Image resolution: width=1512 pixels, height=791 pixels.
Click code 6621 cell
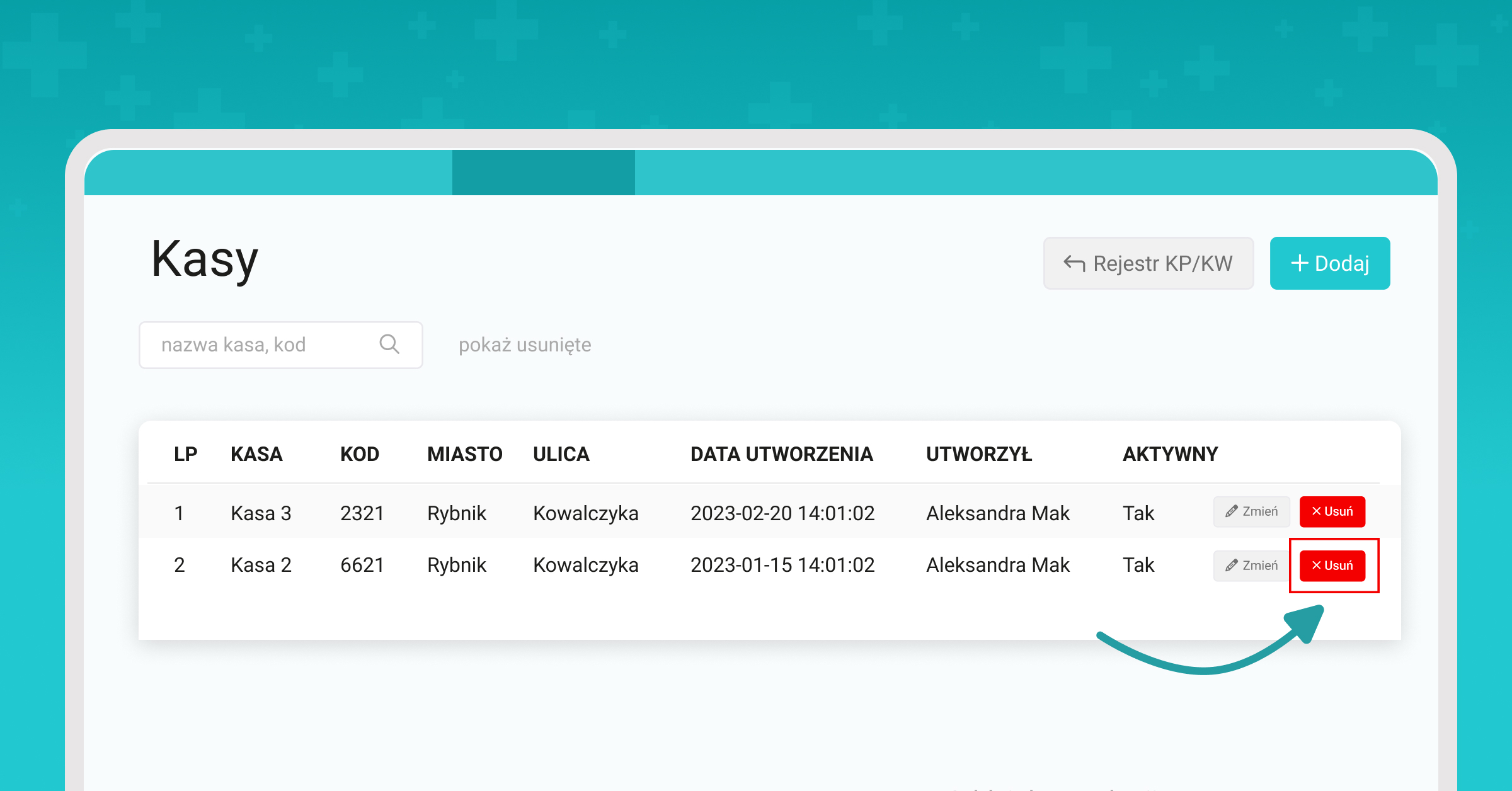point(362,565)
